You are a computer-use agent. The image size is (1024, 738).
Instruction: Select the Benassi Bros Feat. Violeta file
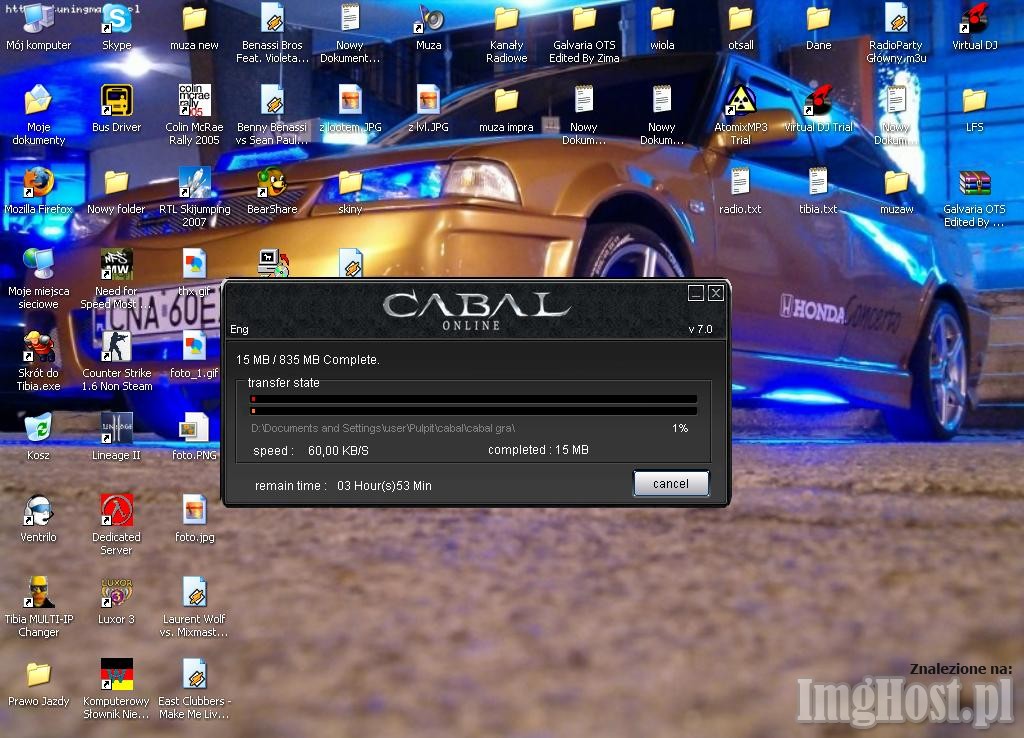click(272, 20)
